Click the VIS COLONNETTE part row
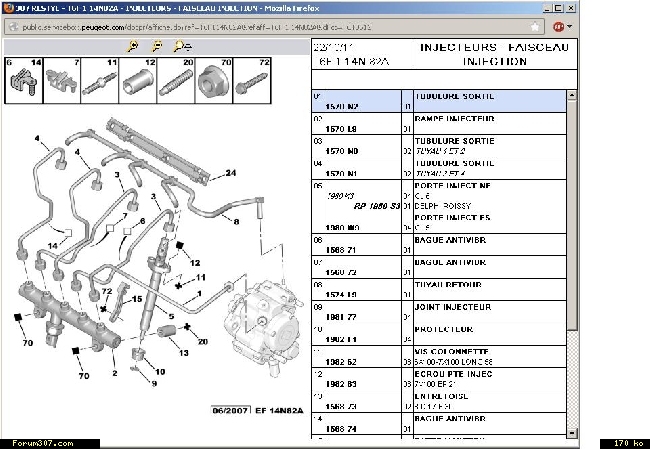Image resolution: width=650 pixels, height=449 pixels. coord(440,356)
